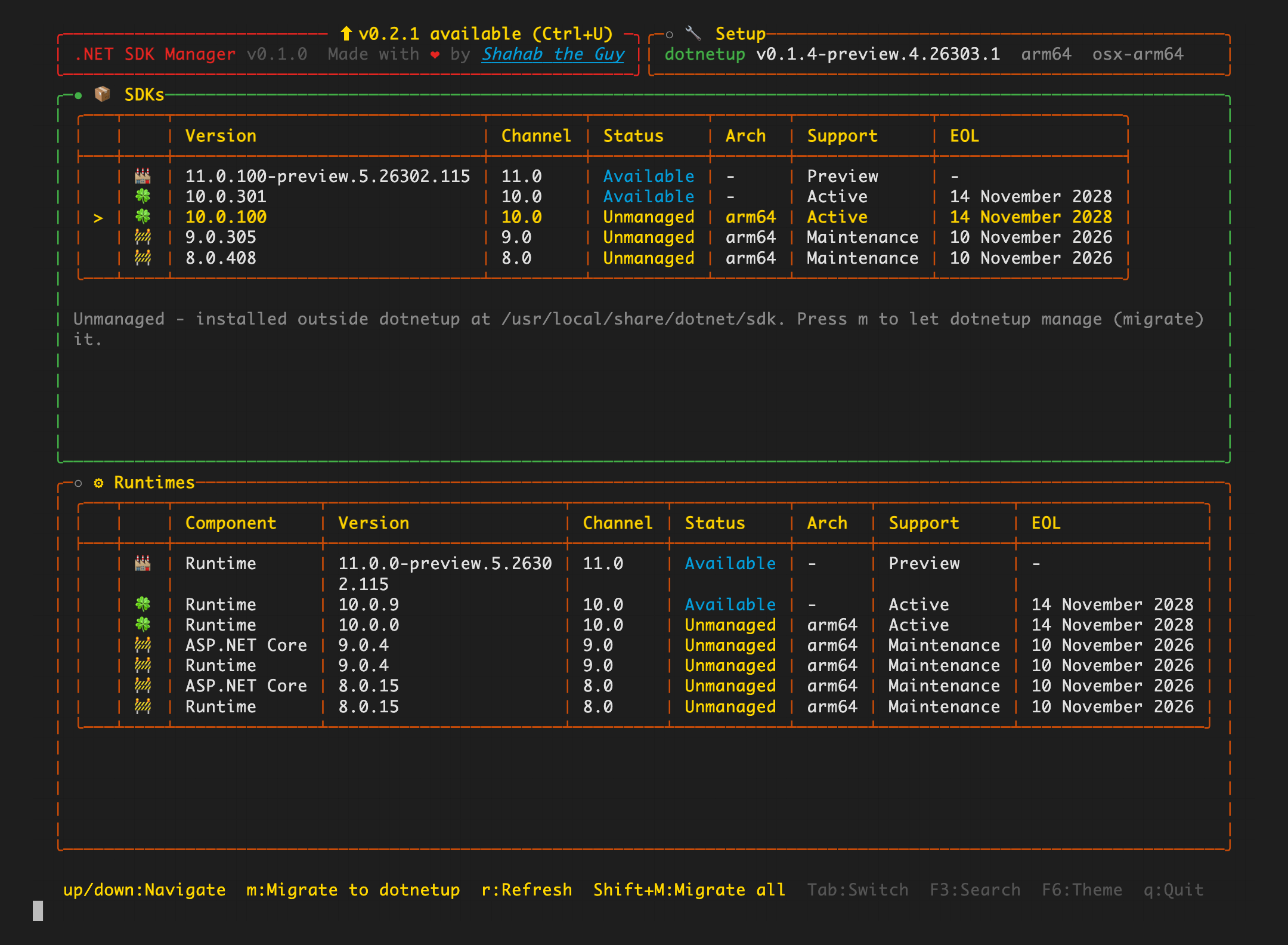
Task: Click highlighted EOL 14 November 2028 in SDKs
Action: pyautogui.click(x=1031, y=217)
